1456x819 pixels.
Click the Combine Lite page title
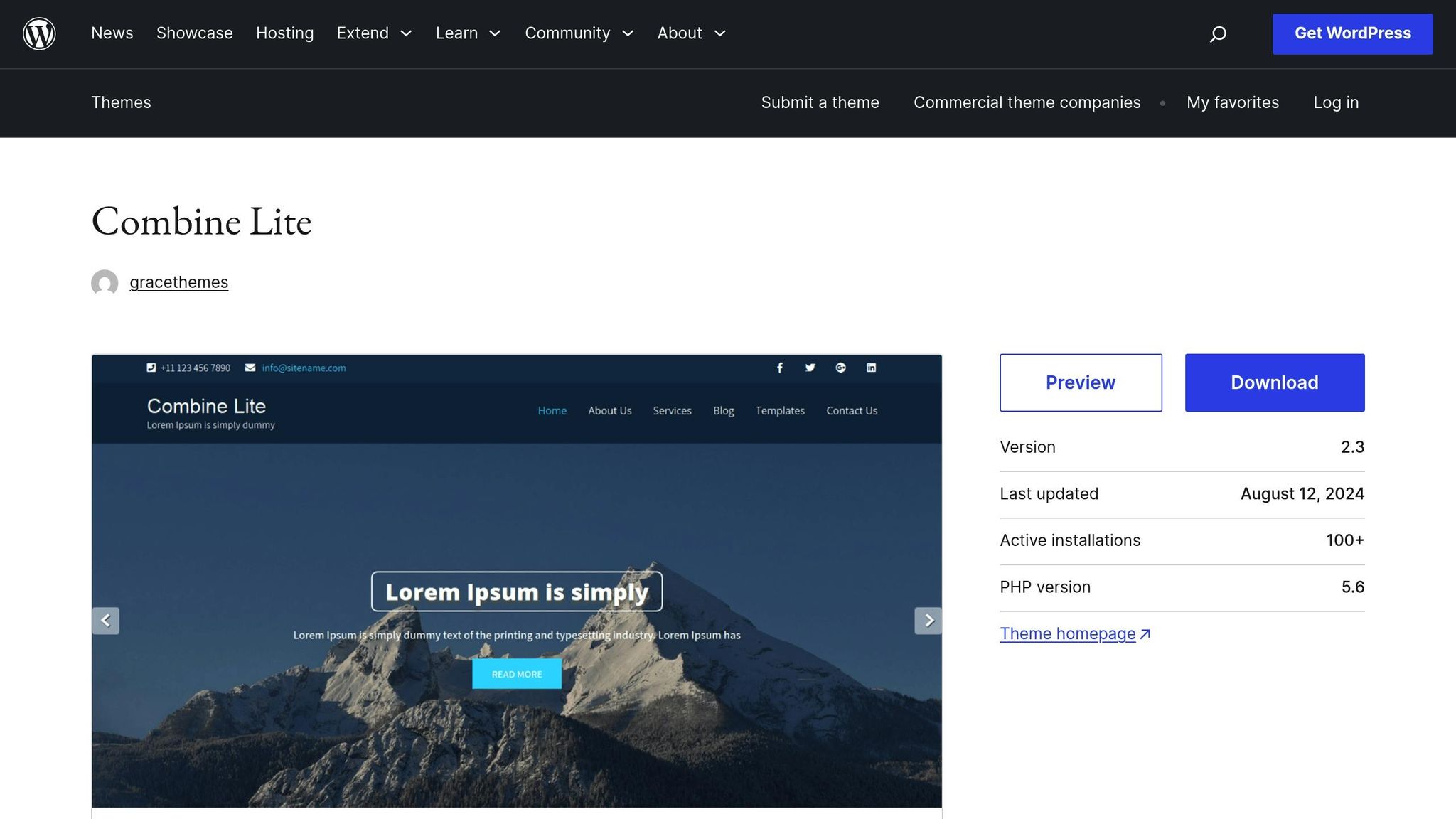pyautogui.click(x=201, y=221)
